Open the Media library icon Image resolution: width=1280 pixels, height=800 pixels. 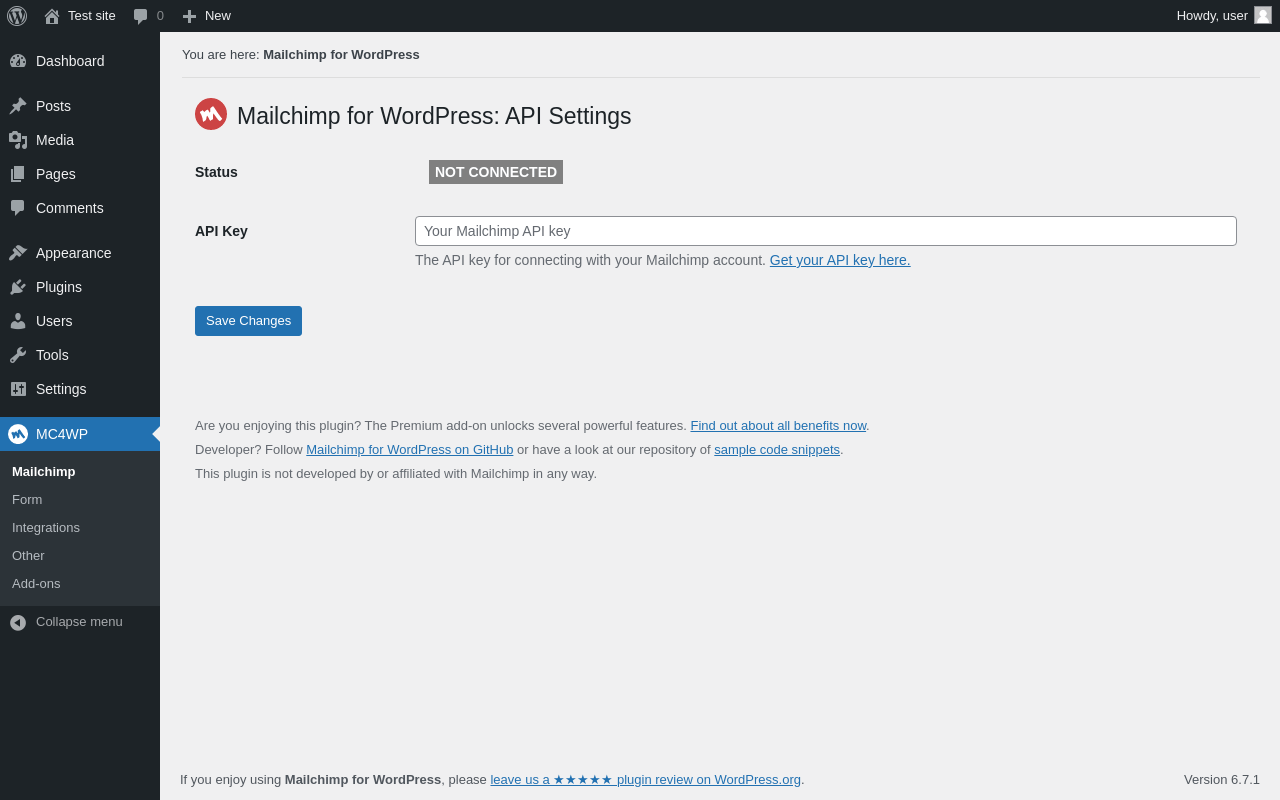(x=18, y=140)
